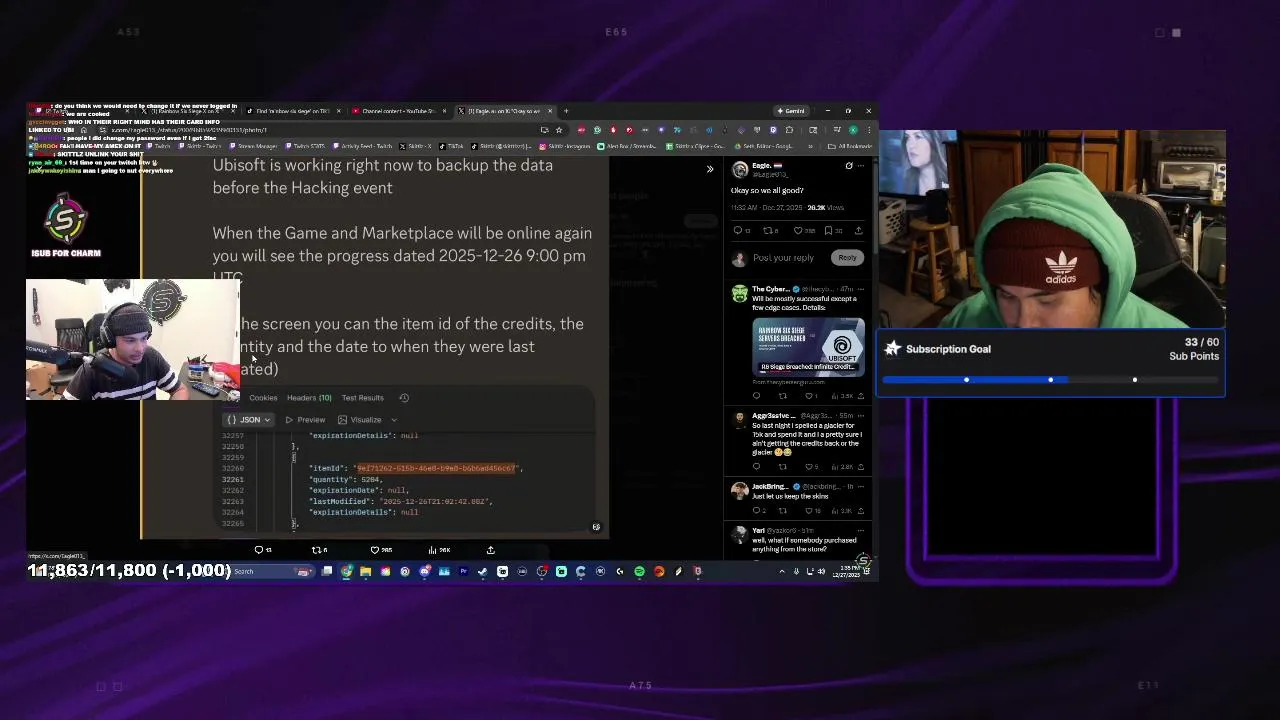
Task: Click the "quantity": 5204 line
Action: 346,479
